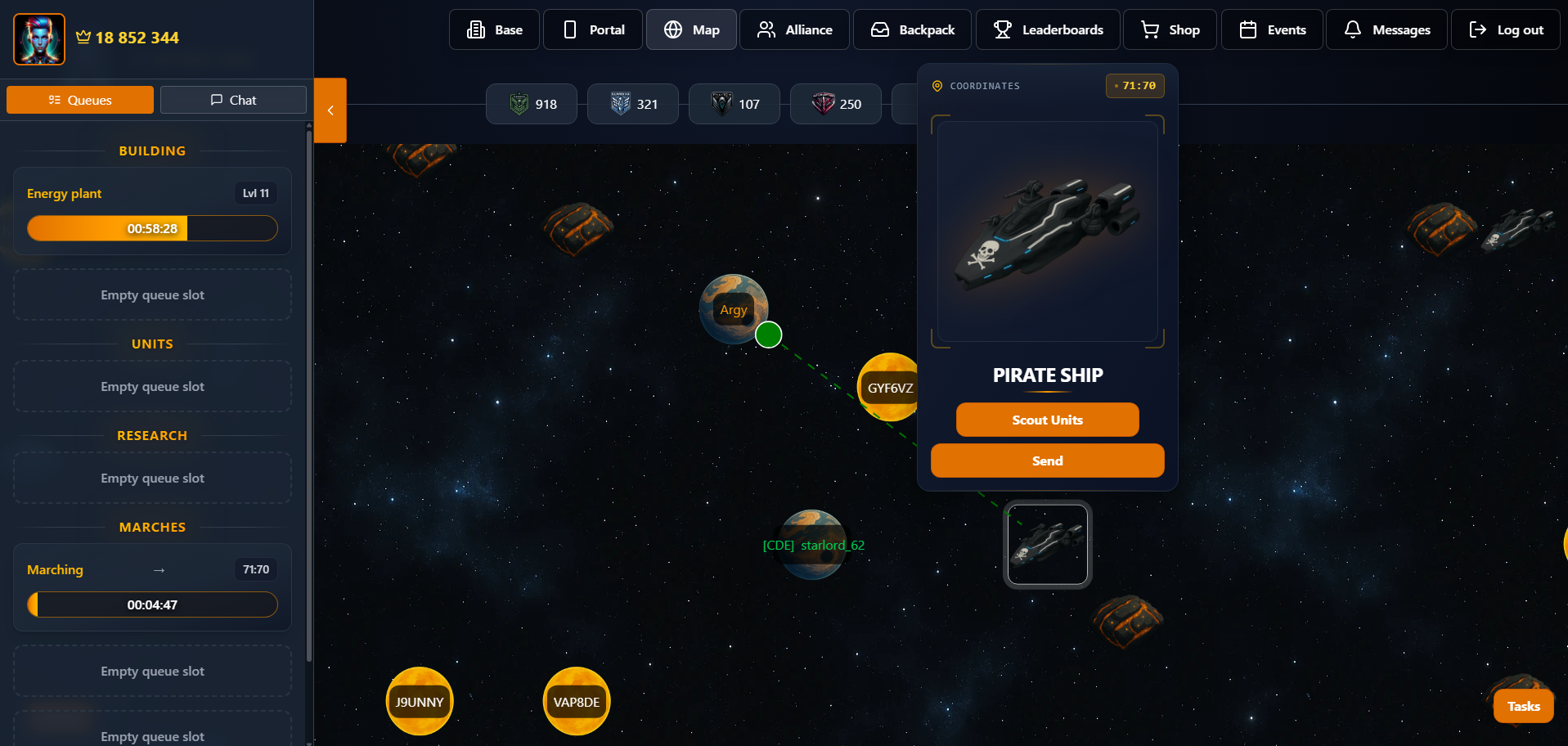The width and height of the screenshot is (1568, 746).
Task: Open the Leaderboards page
Action: pyautogui.click(x=1049, y=29)
